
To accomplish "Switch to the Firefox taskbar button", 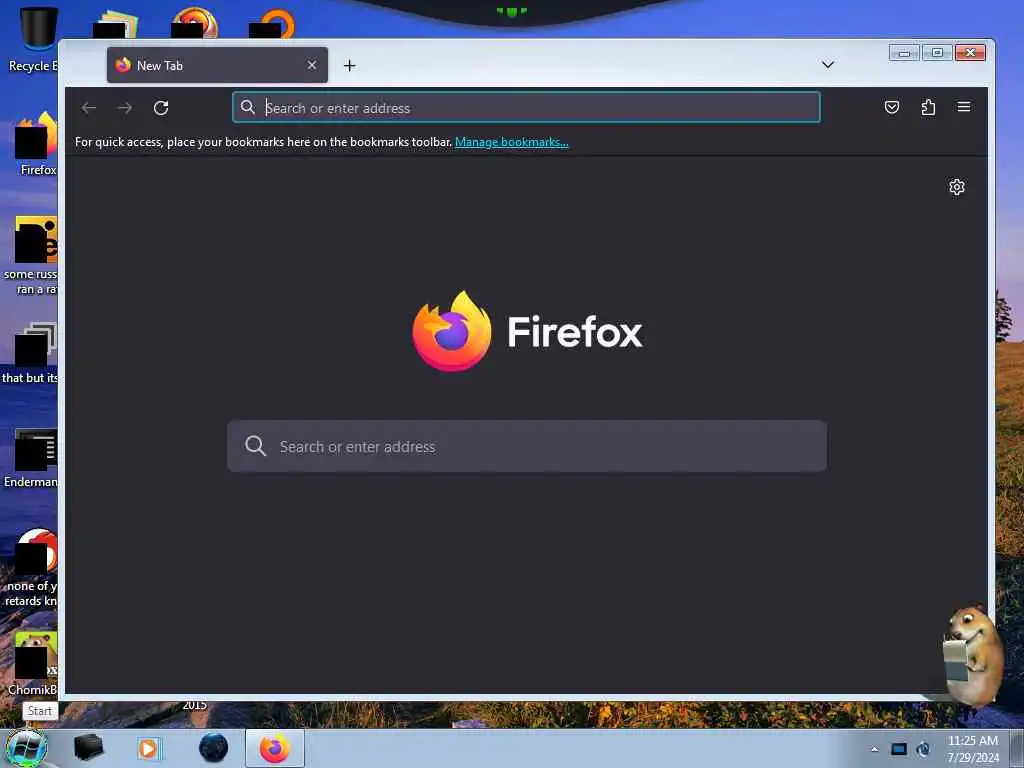I will [x=275, y=748].
